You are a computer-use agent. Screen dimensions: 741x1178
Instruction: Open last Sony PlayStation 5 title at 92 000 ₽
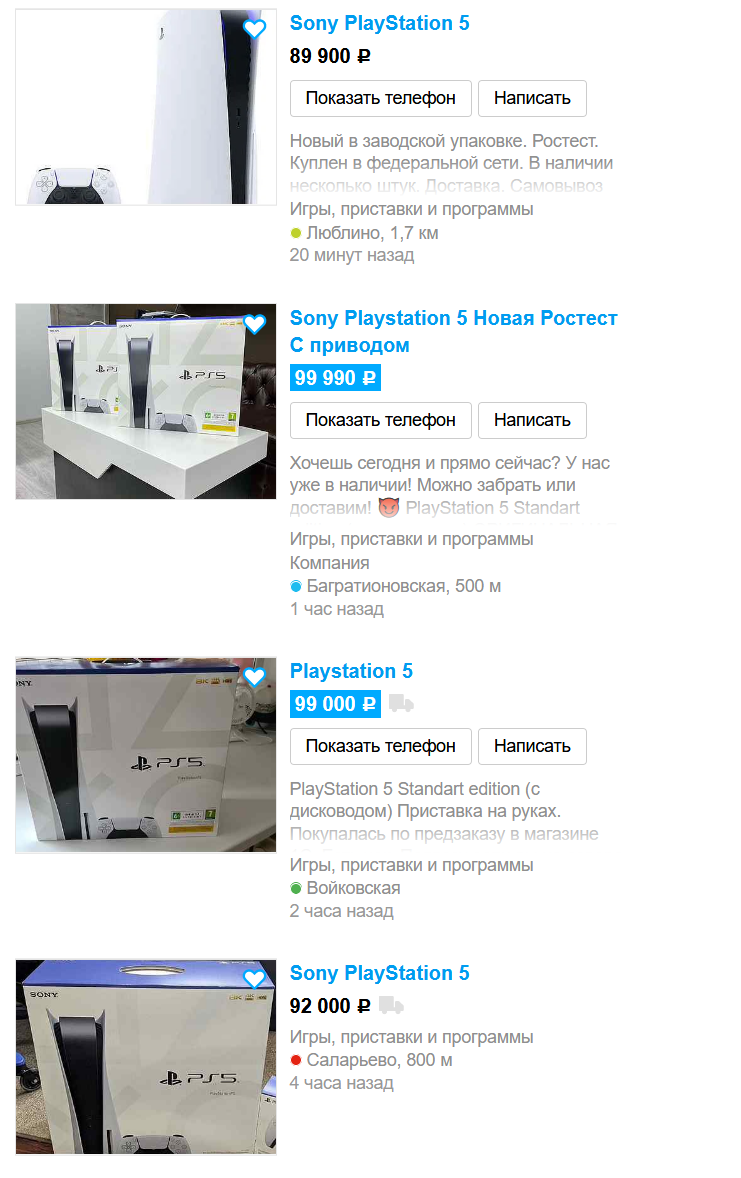tap(380, 974)
